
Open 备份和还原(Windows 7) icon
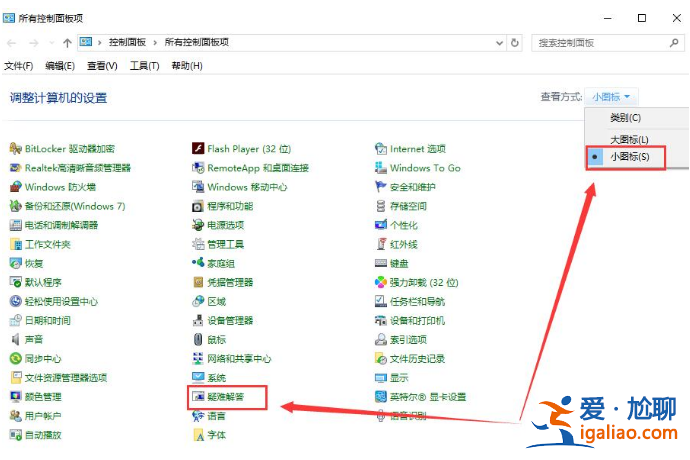coord(15,206)
